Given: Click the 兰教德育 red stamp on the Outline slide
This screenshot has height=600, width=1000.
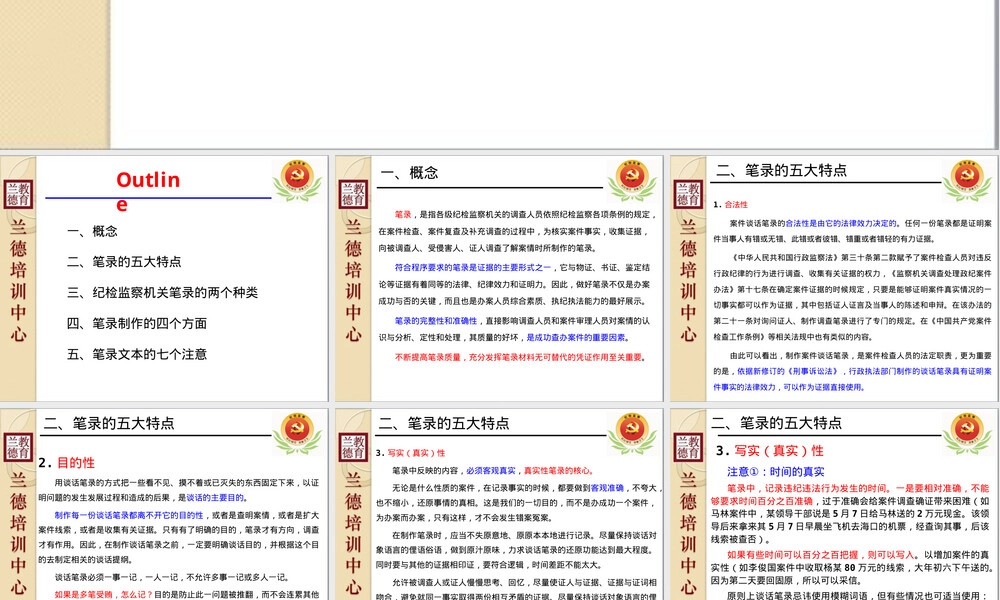Looking at the screenshot, I should point(18,194).
